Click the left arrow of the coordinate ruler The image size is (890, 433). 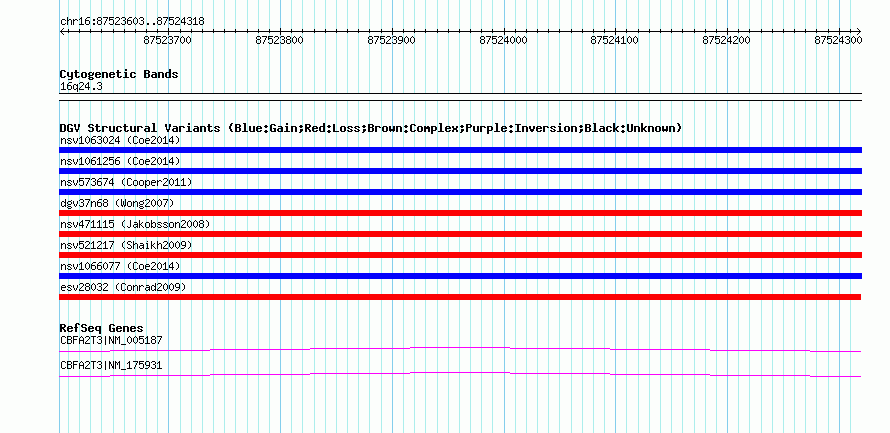point(62,31)
